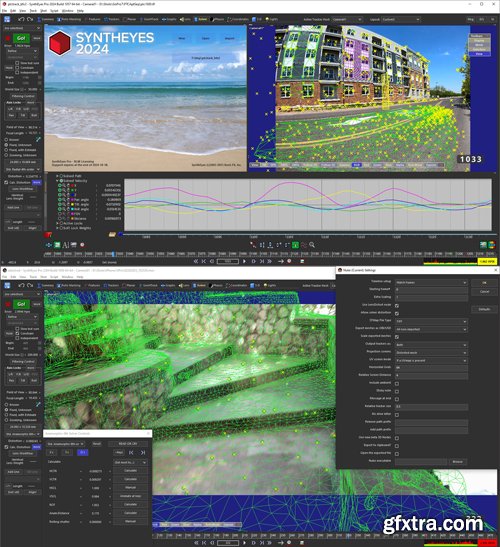Toggle Constrain checkbox in top window
The width and height of the screenshot is (500, 547).
pyautogui.click(x=17, y=68)
